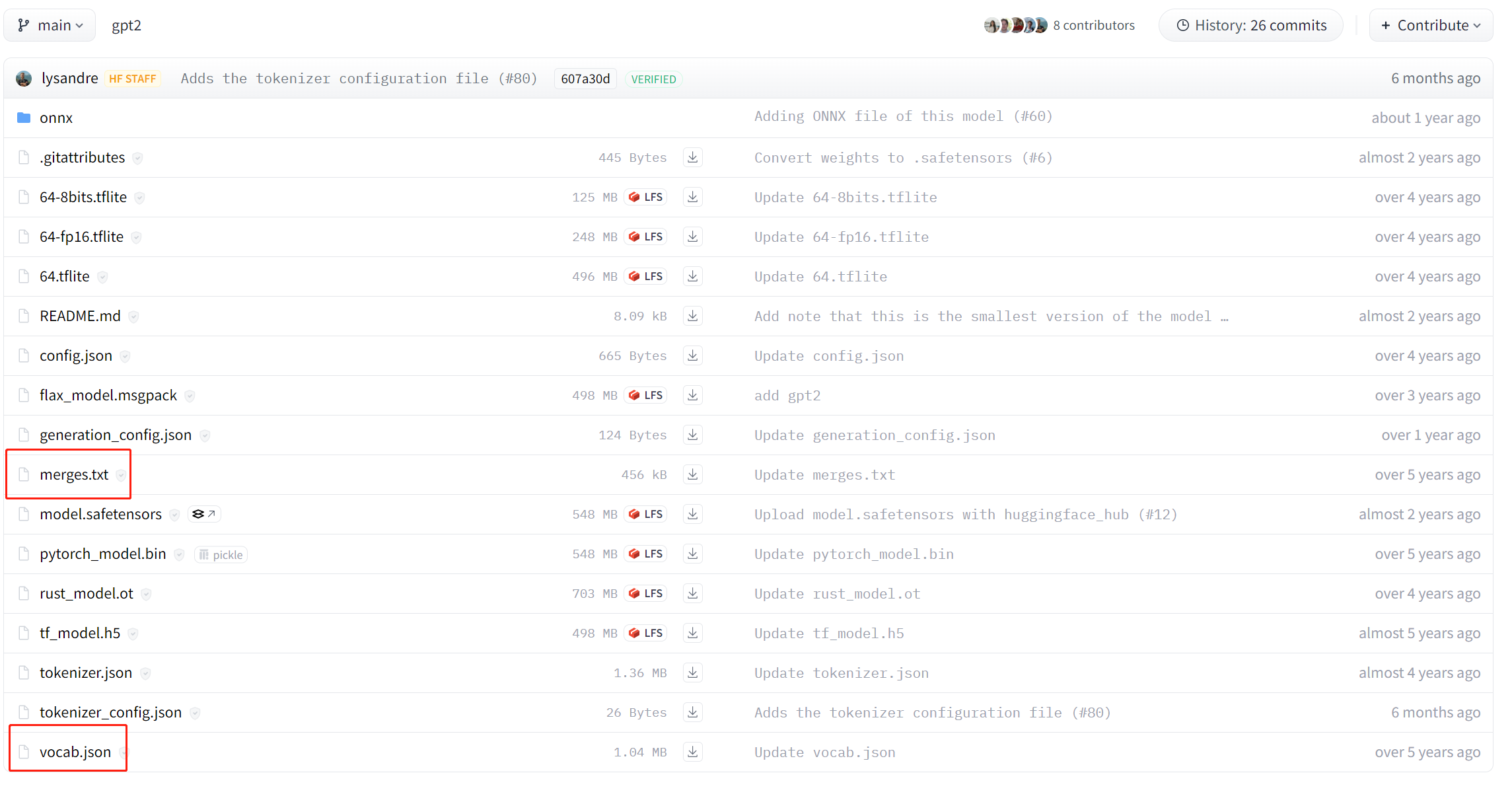Click the gpt2 breadcrumb link
The image size is (1512, 804).
click(126, 25)
